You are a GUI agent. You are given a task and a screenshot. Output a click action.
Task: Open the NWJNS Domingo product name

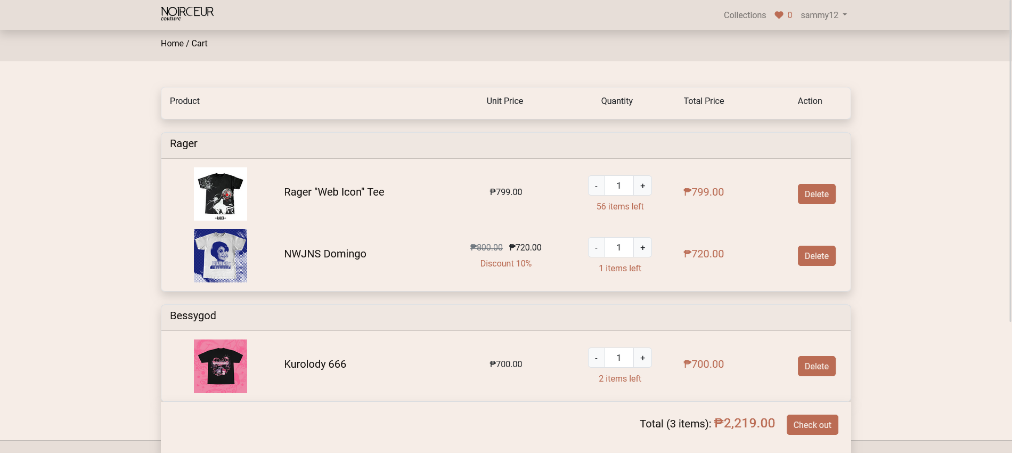click(325, 254)
